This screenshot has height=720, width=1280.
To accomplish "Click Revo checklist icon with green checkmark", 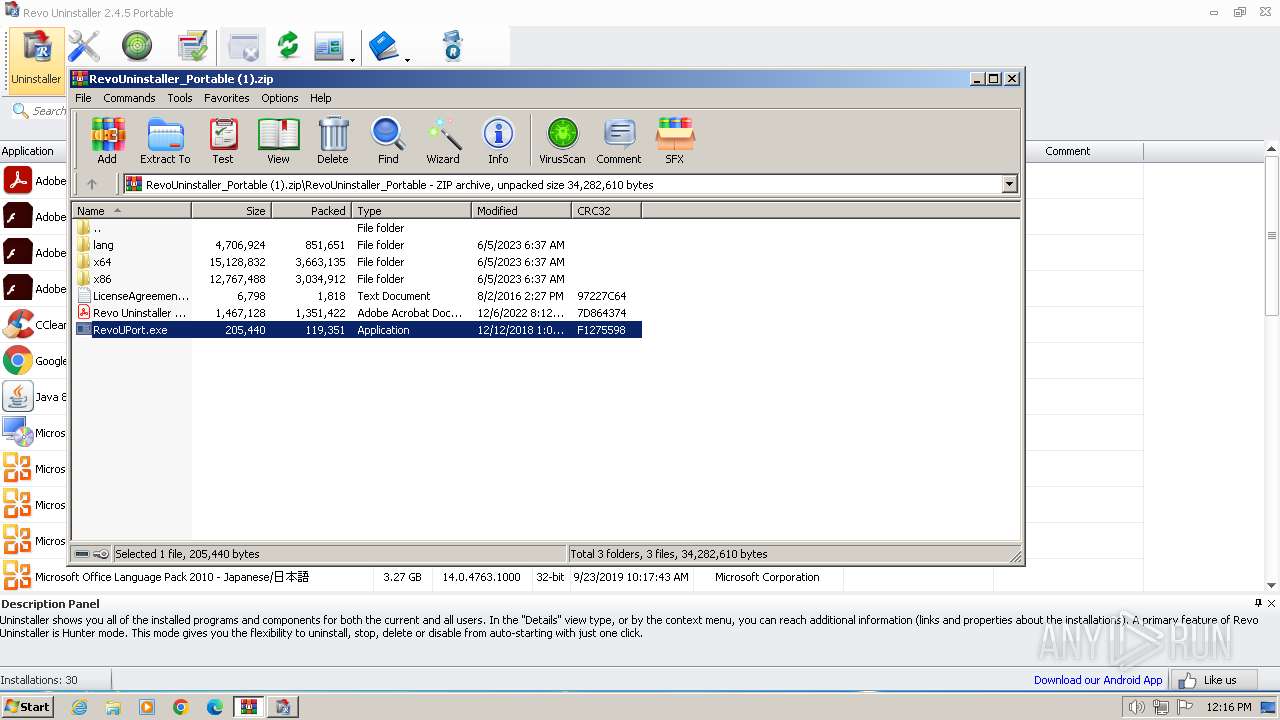I will (192, 46).
